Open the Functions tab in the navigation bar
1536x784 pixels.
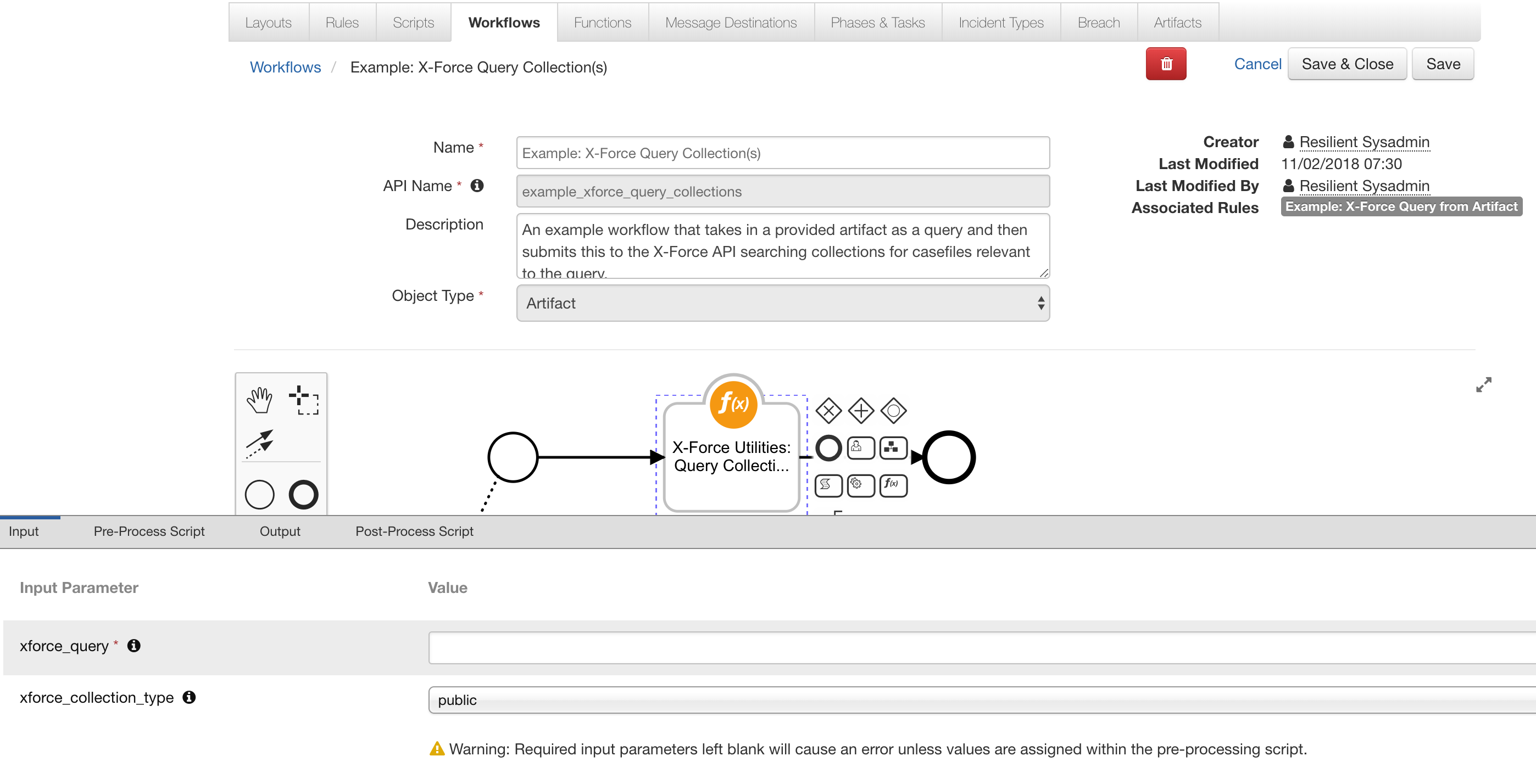[x=602, y=22]
